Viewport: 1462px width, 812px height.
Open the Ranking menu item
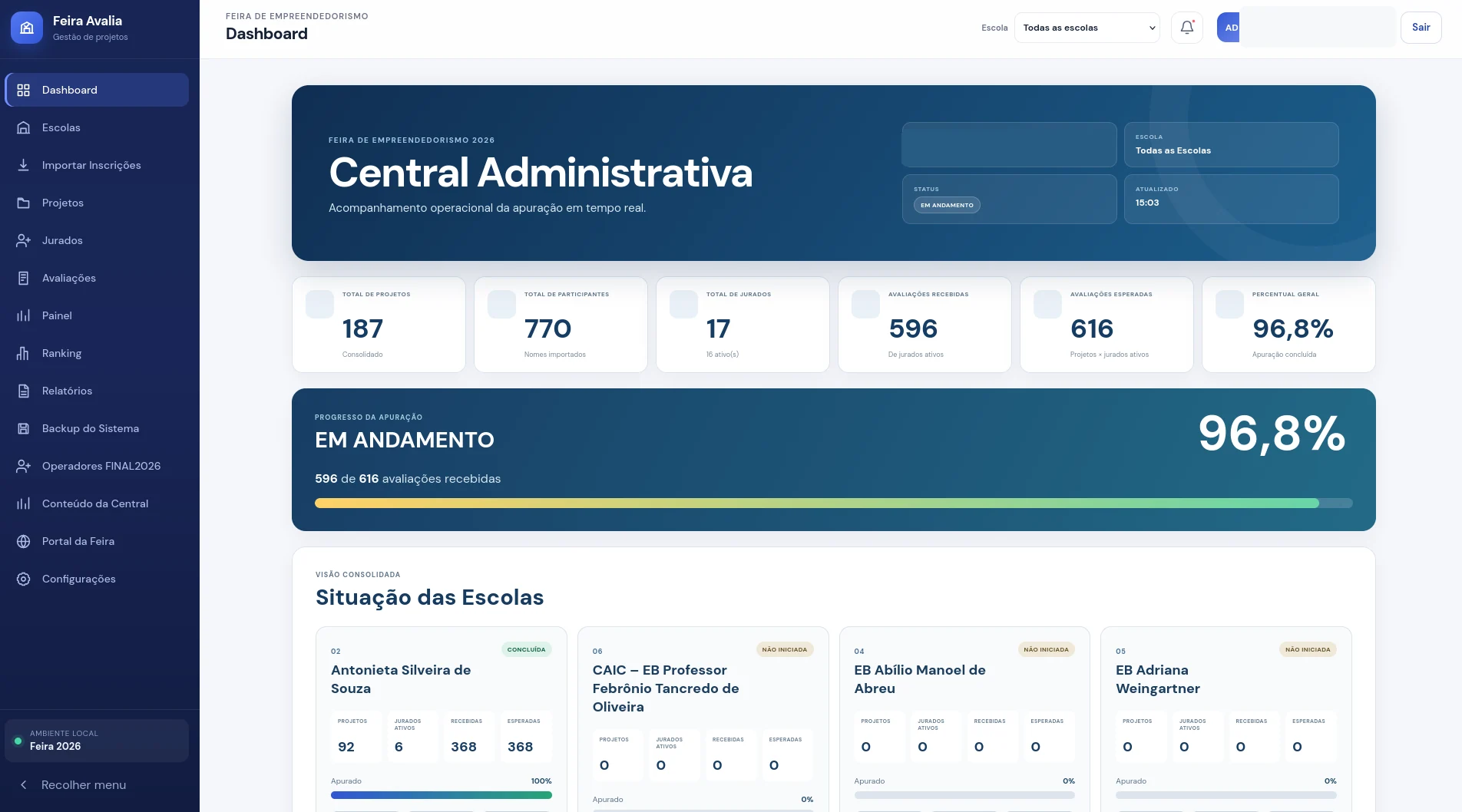point(97,353)
